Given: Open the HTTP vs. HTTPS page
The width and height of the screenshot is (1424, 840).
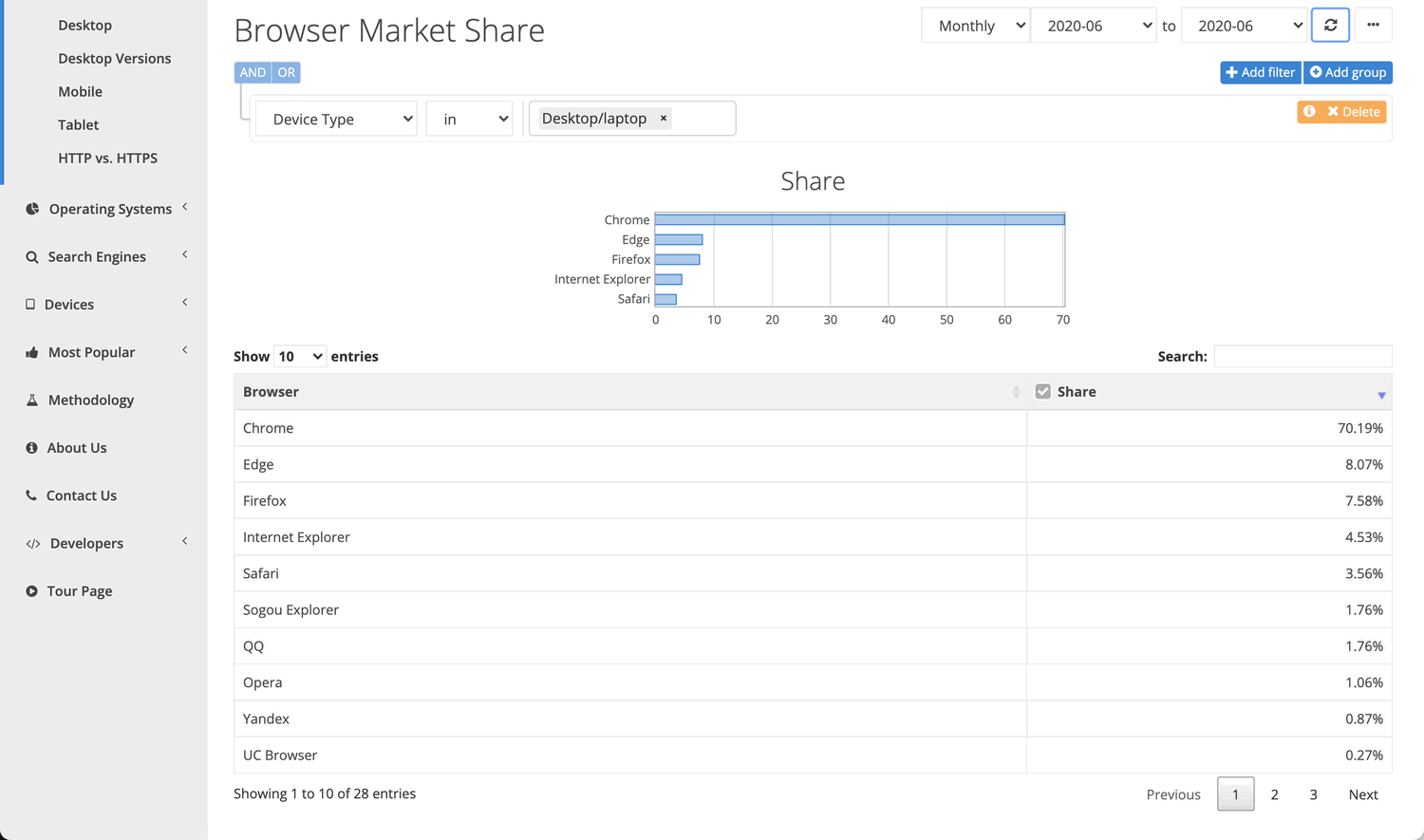Looking at the screenshot, I should [108, 158].
